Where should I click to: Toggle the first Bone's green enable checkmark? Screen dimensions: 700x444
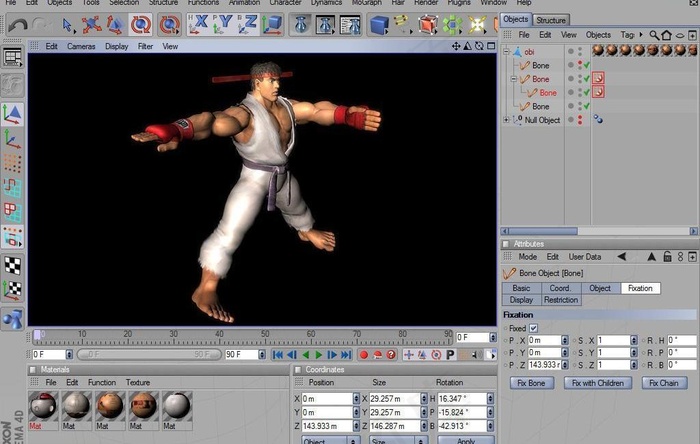(587, 65)
